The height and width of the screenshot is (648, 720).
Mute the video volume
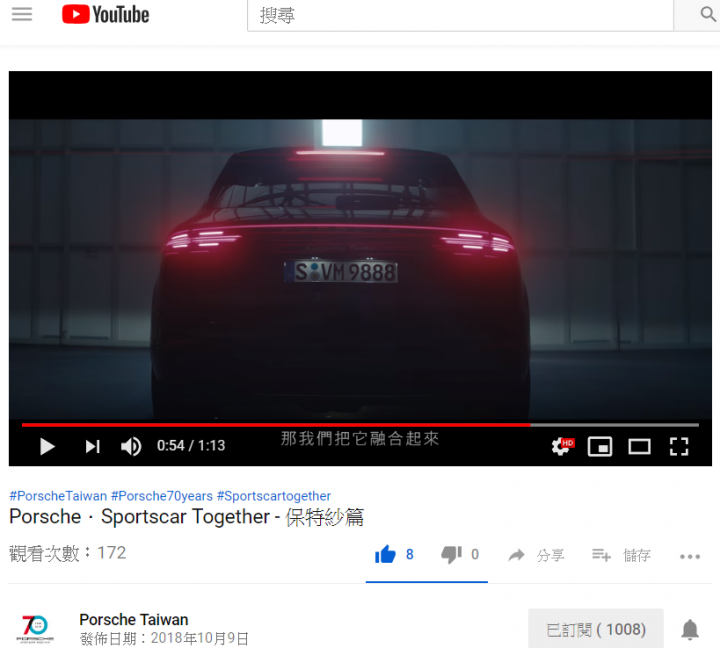[131, 446]
